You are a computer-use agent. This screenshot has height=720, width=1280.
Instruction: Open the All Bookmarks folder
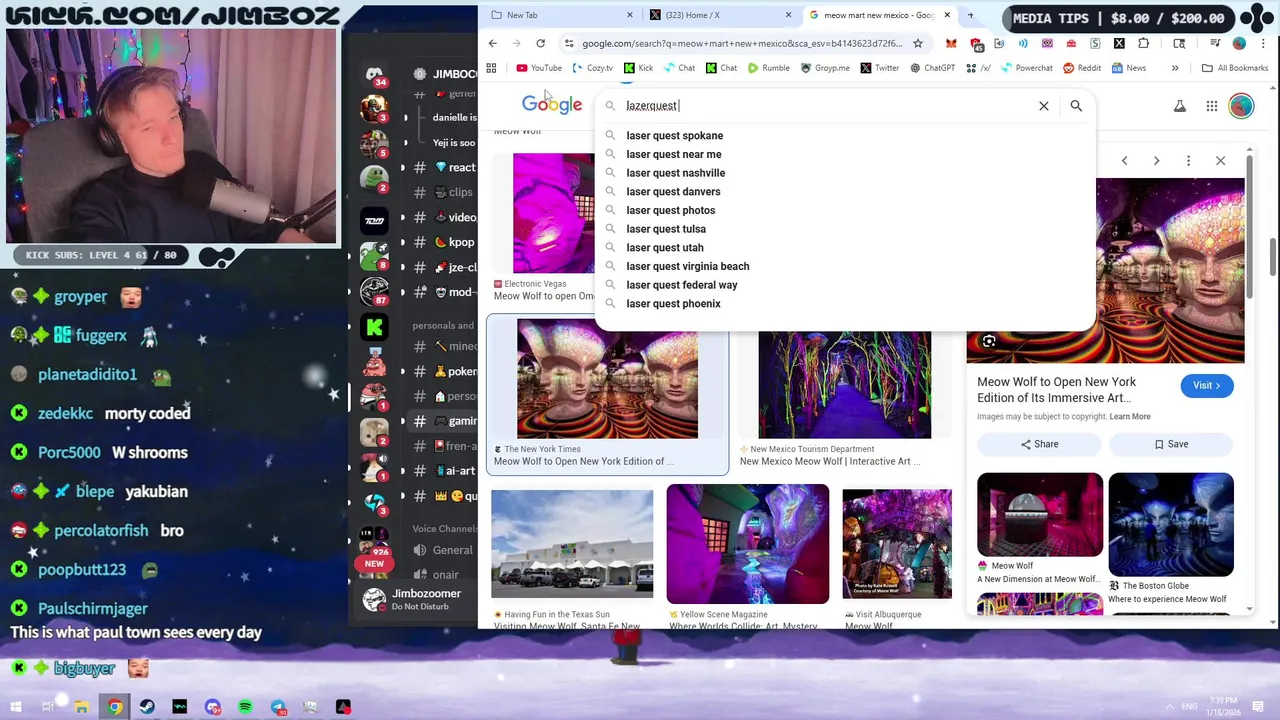click(x=1235, y=68)
